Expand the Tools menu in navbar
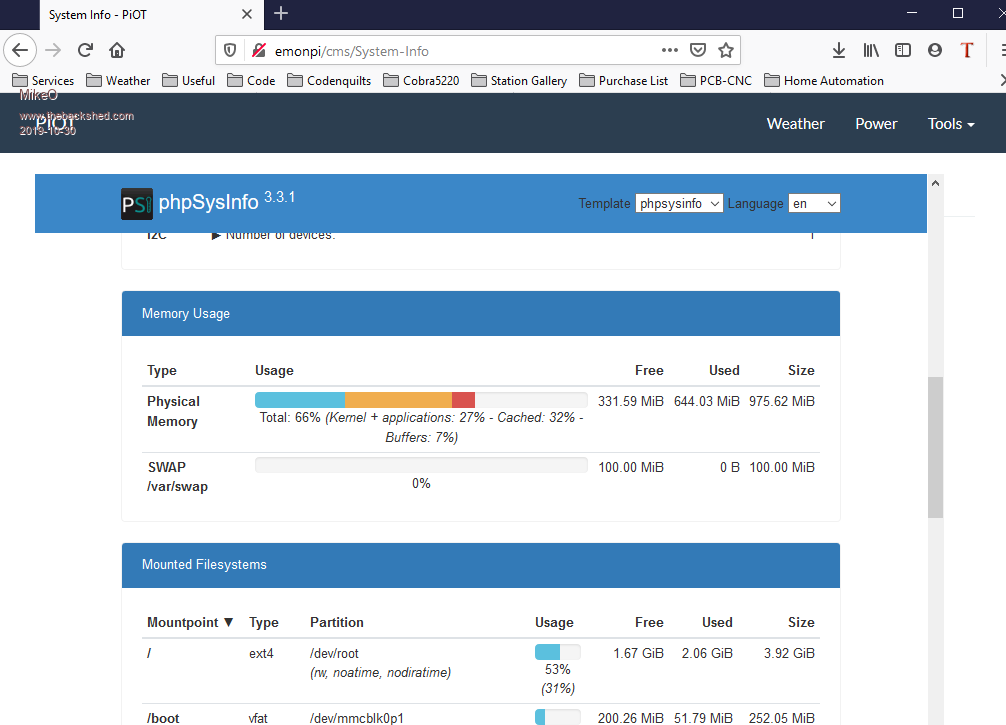This screenshot has height=725, width=1006. click(x=950, y=124)
